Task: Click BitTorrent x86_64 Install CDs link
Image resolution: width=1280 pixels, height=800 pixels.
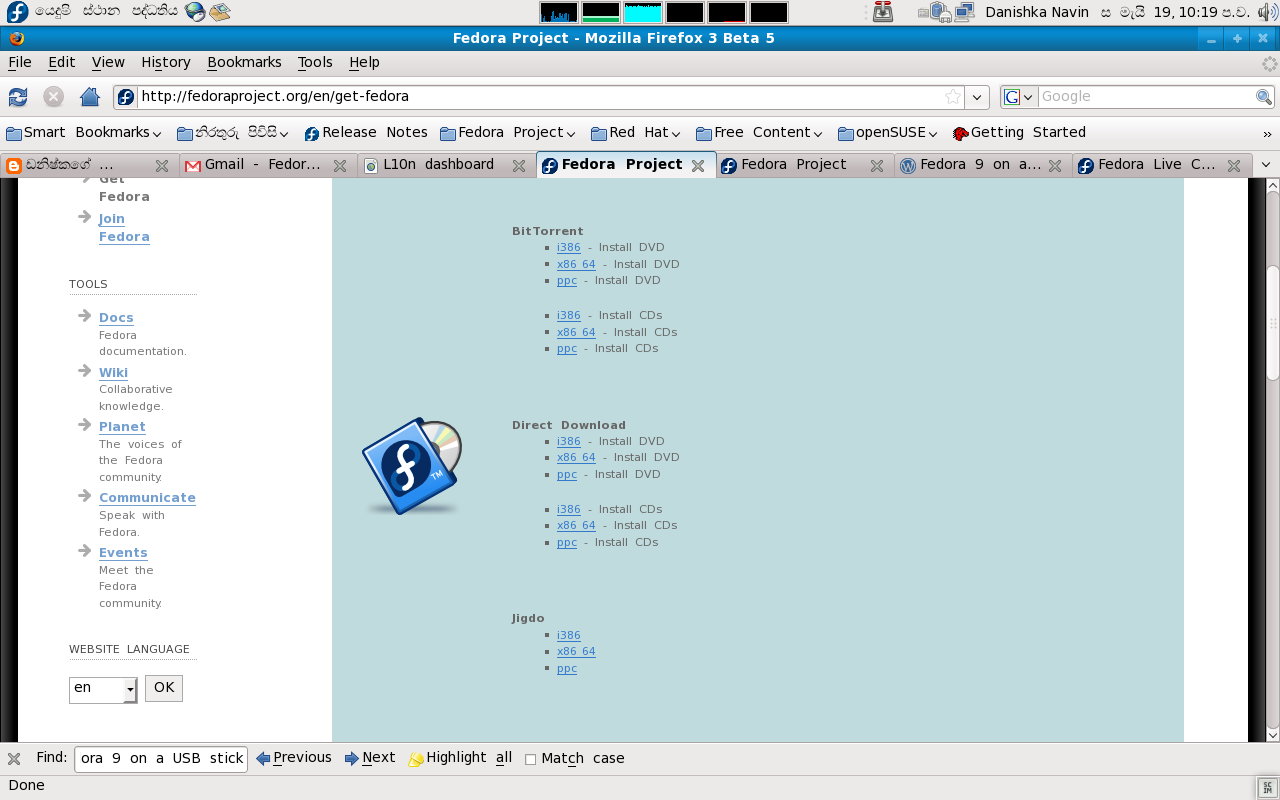Action: pos(576,332)
